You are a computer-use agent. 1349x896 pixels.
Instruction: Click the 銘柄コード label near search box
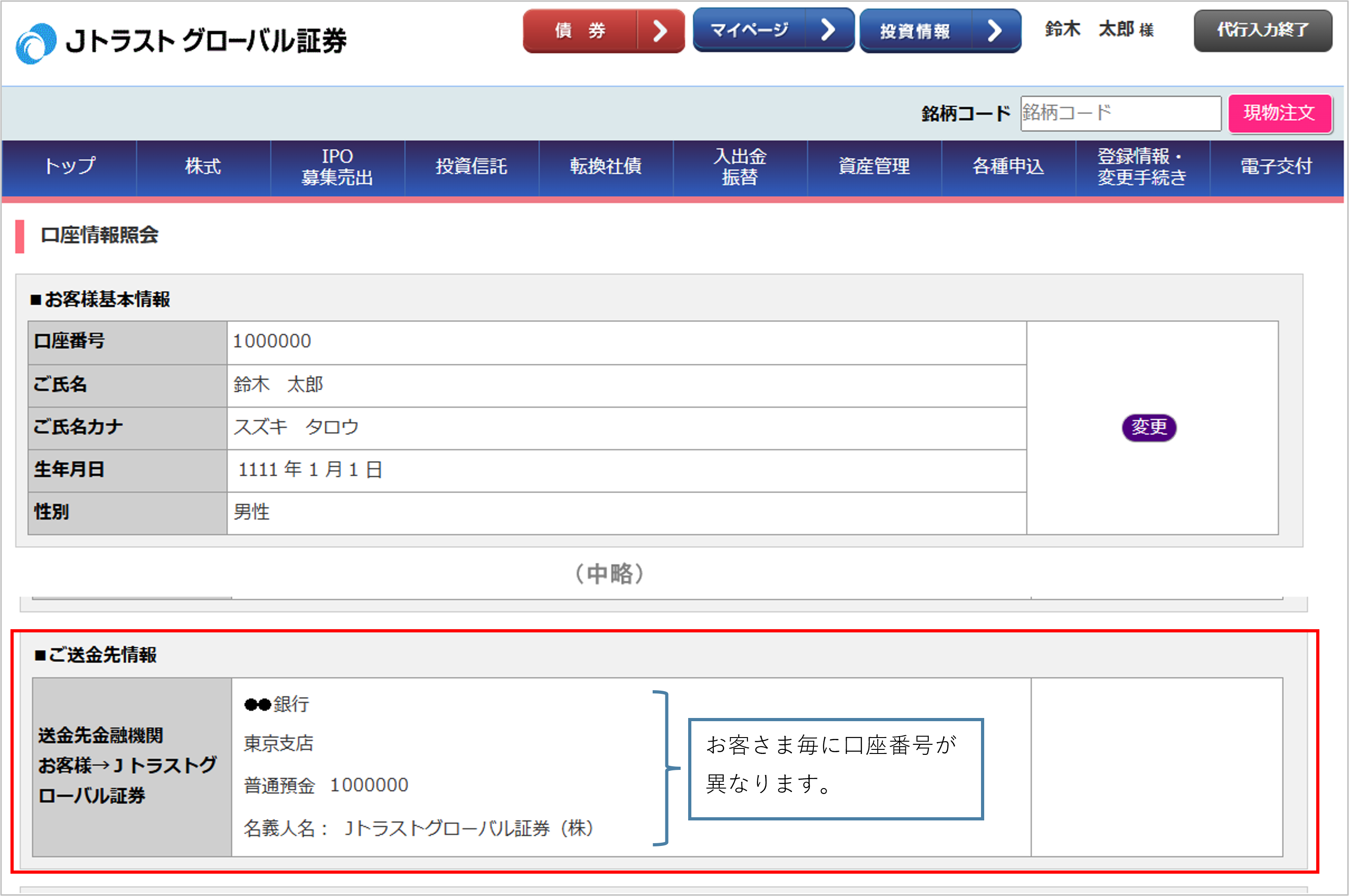coord(966,114)
